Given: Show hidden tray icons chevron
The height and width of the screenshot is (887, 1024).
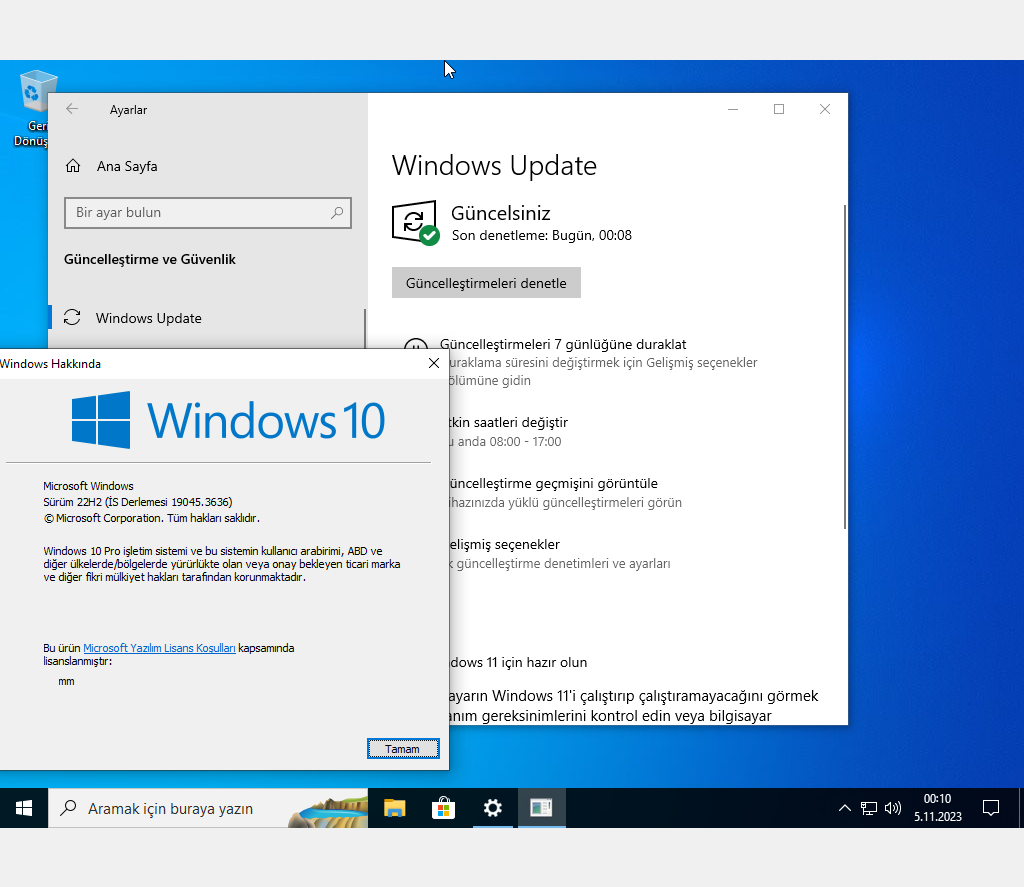Looking at the screenshot, I should pos(844,808).
